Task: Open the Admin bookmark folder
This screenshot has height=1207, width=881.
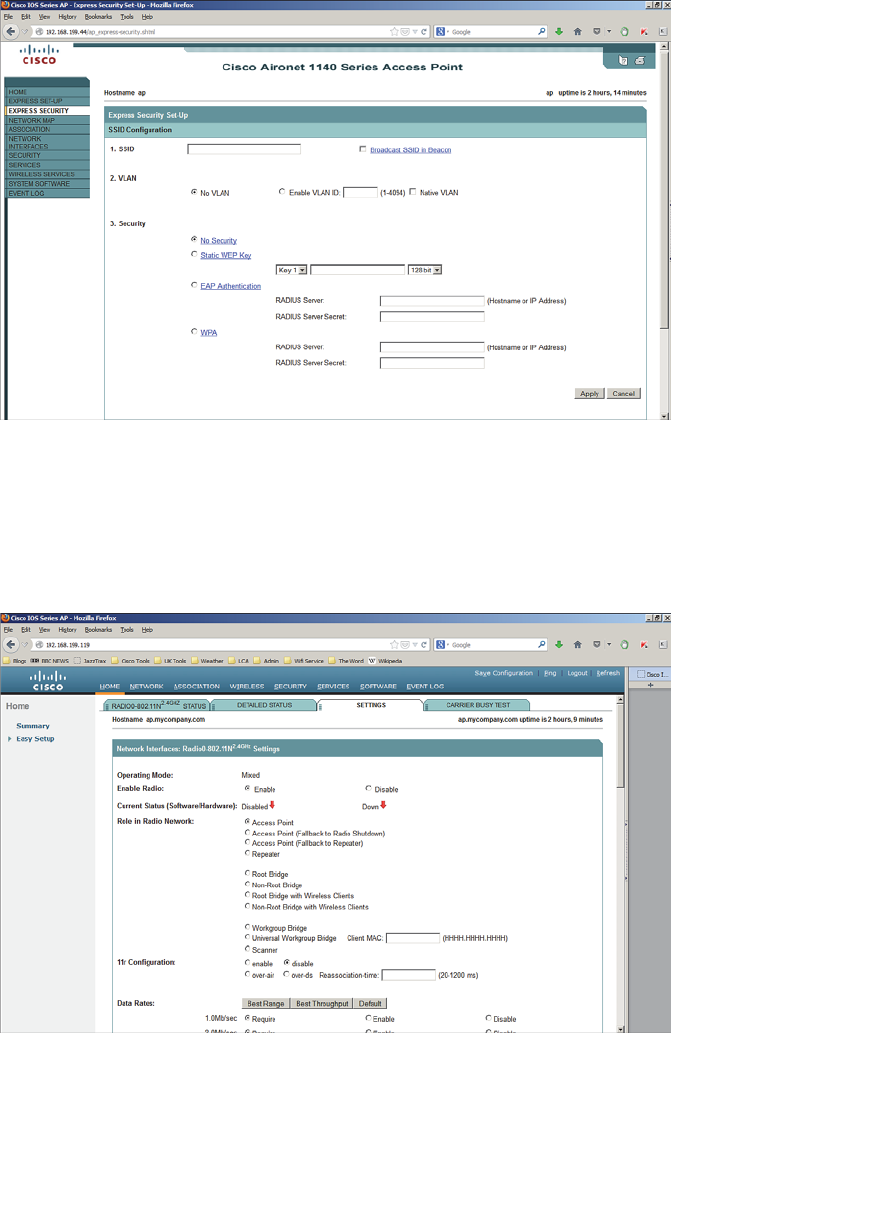Action: pyautogui.click(x=266, y=661)
